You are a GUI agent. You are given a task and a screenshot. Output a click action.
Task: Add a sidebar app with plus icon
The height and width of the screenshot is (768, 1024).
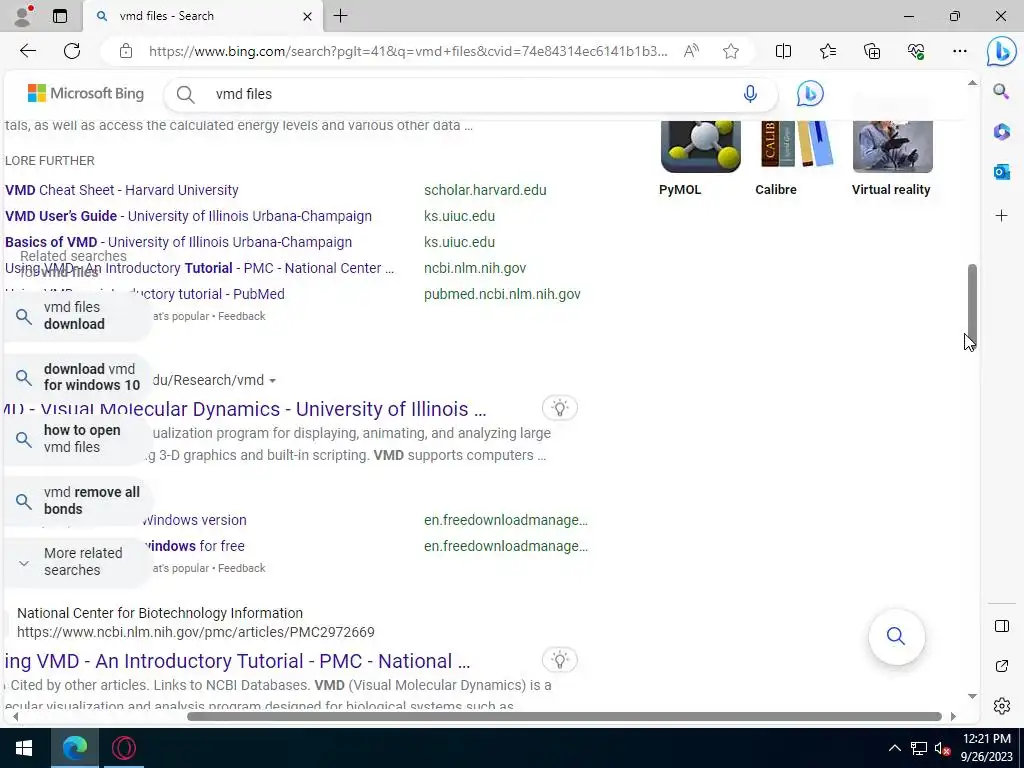[1001, 216]
